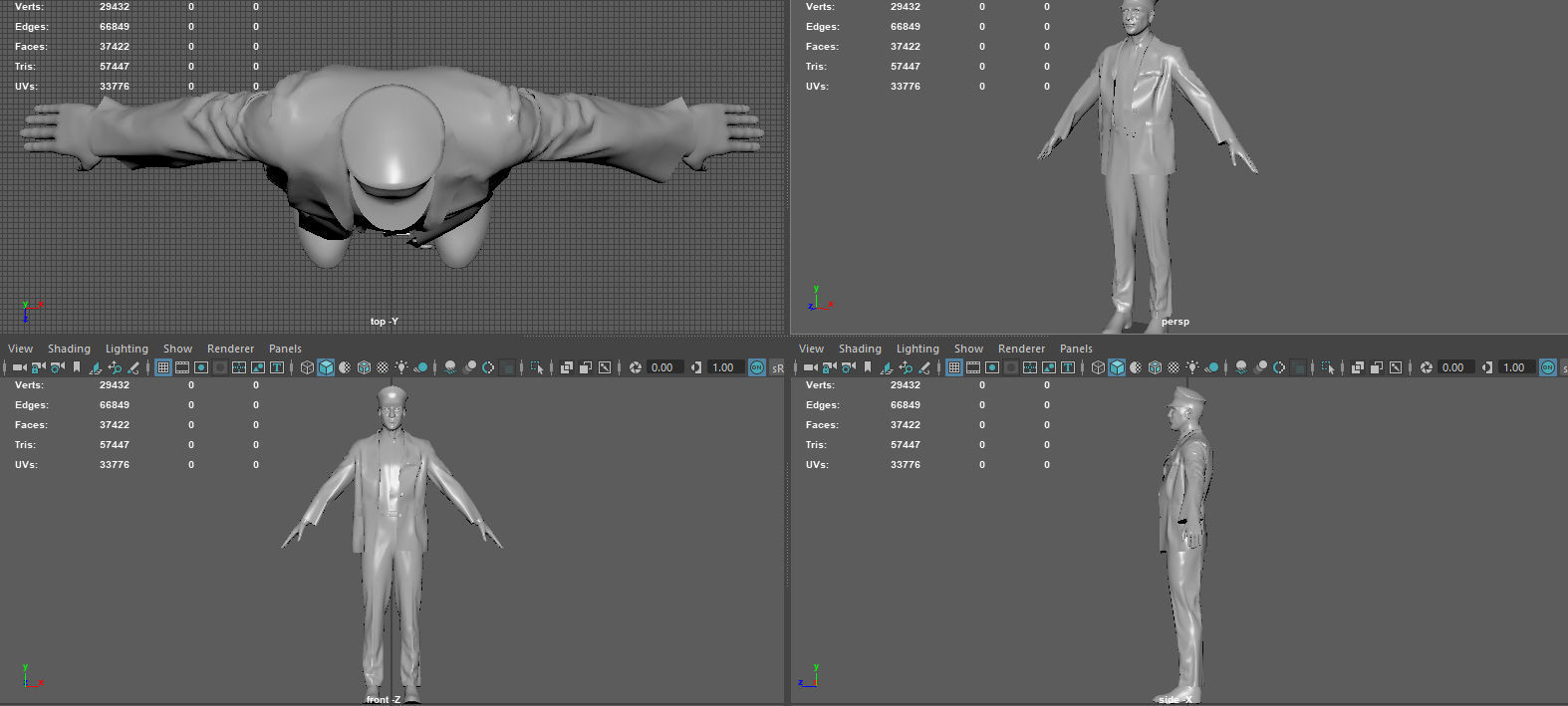Open sRGB view transform dropdown in front panel
The width and height of the screenshot is (1568, 706).
pos(777,368)
